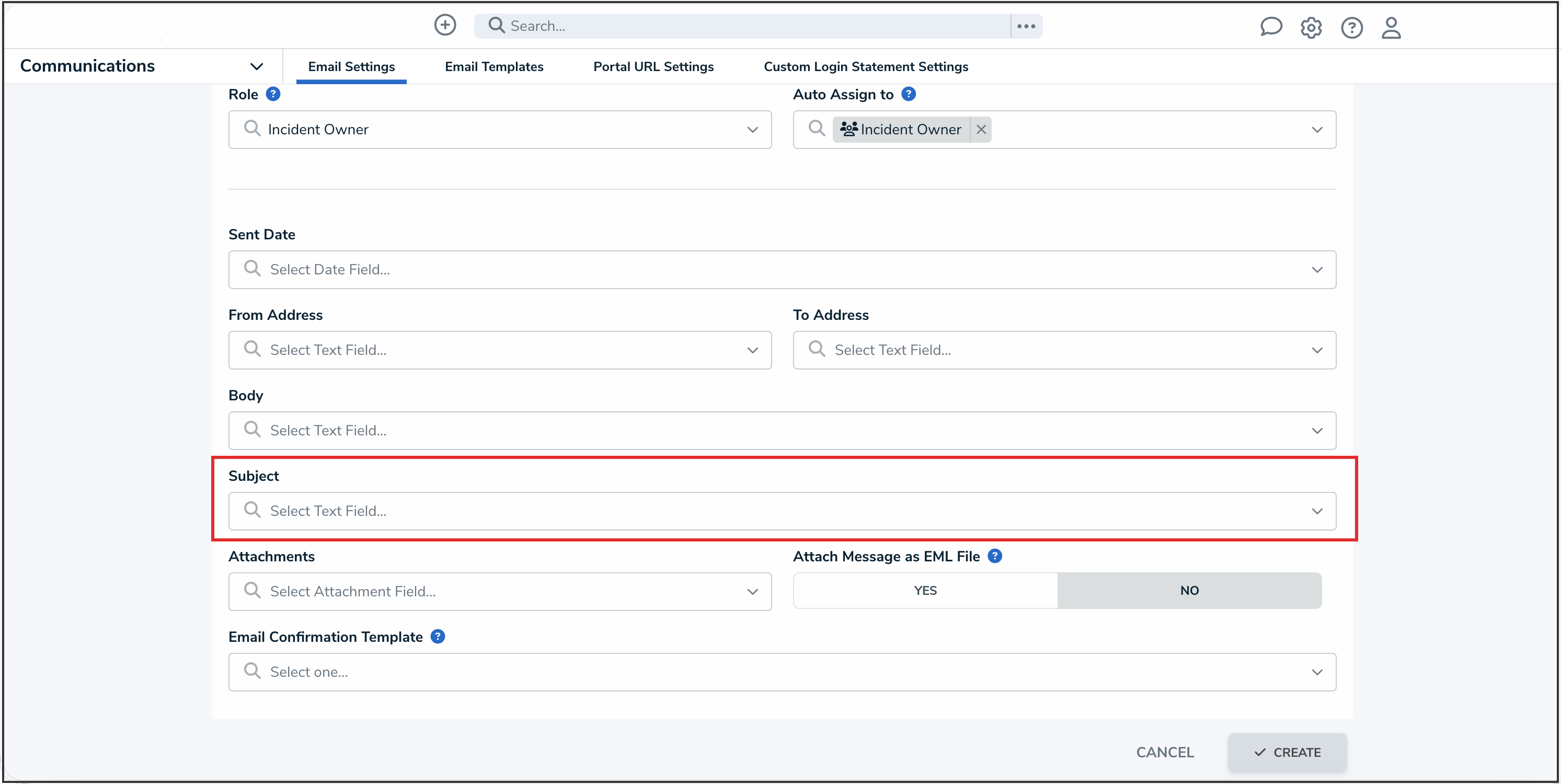This screenshot has width=1561, height=784.
Task: Open the Subject text field dropdown
Action: pyautogui.click(x=1317, y=511)
